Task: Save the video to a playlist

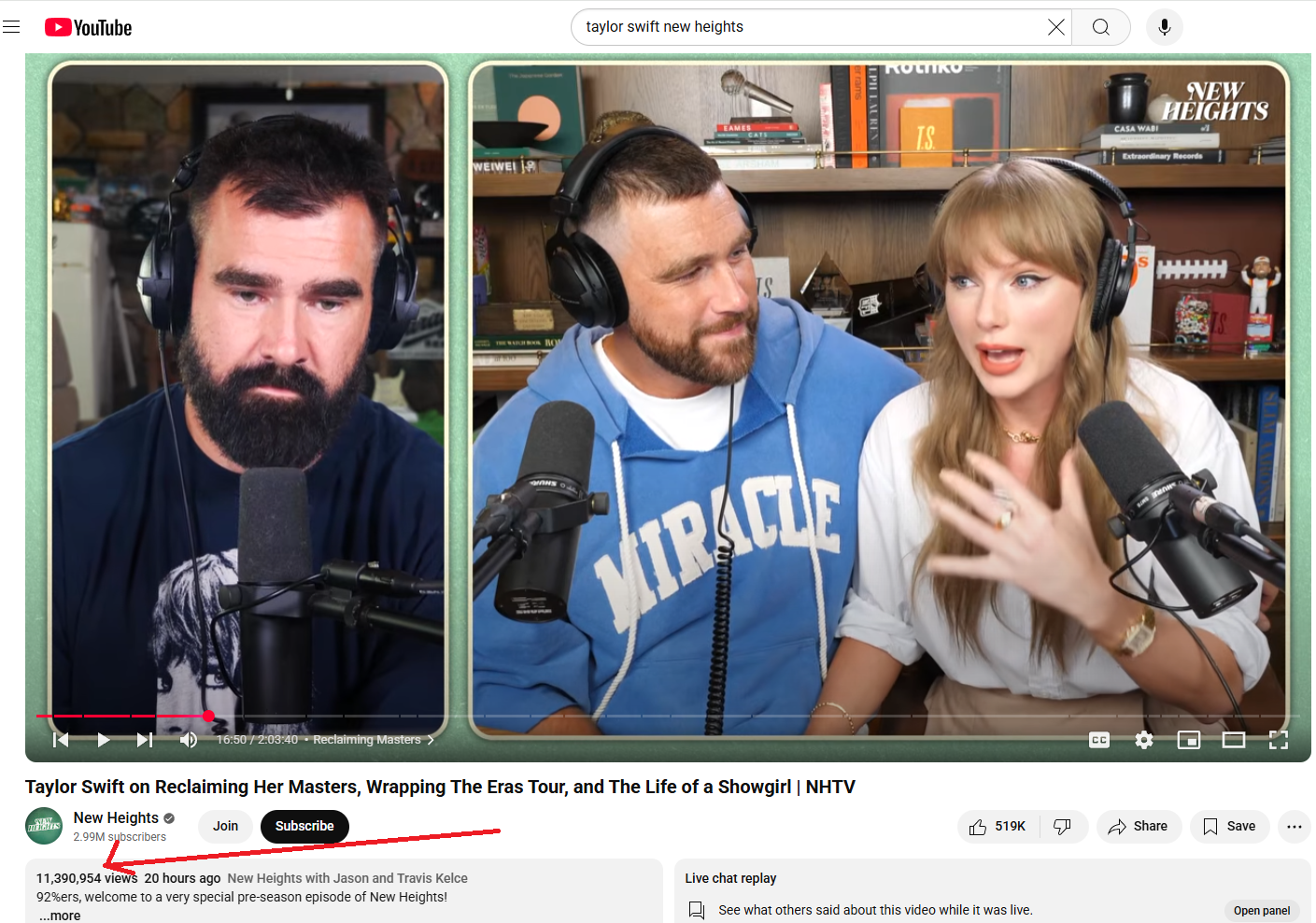Action: tap(1229, 826)
